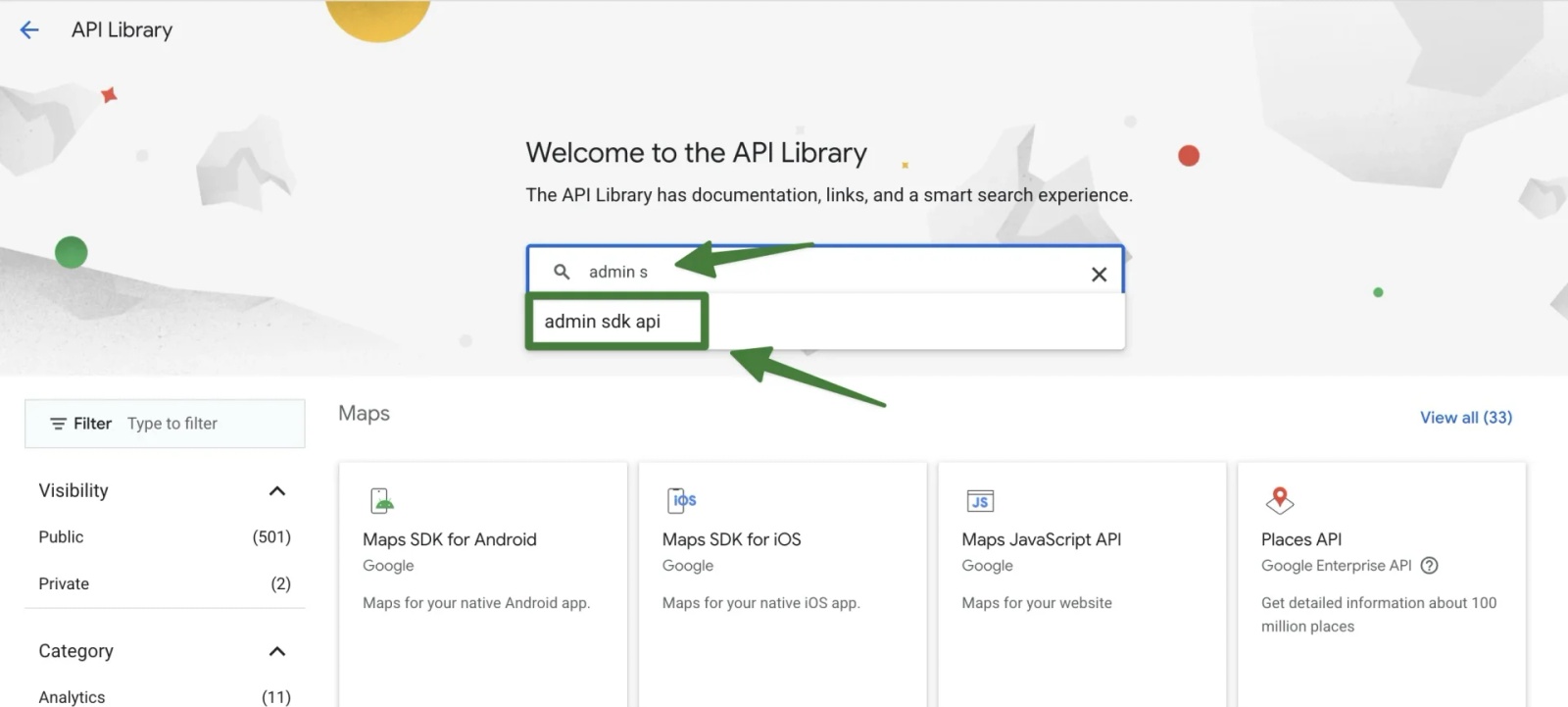Click the Maps SDK for Android icon
Image resolution: width=1568 pixels, height=707 pixels.
[x=381, y=500]
